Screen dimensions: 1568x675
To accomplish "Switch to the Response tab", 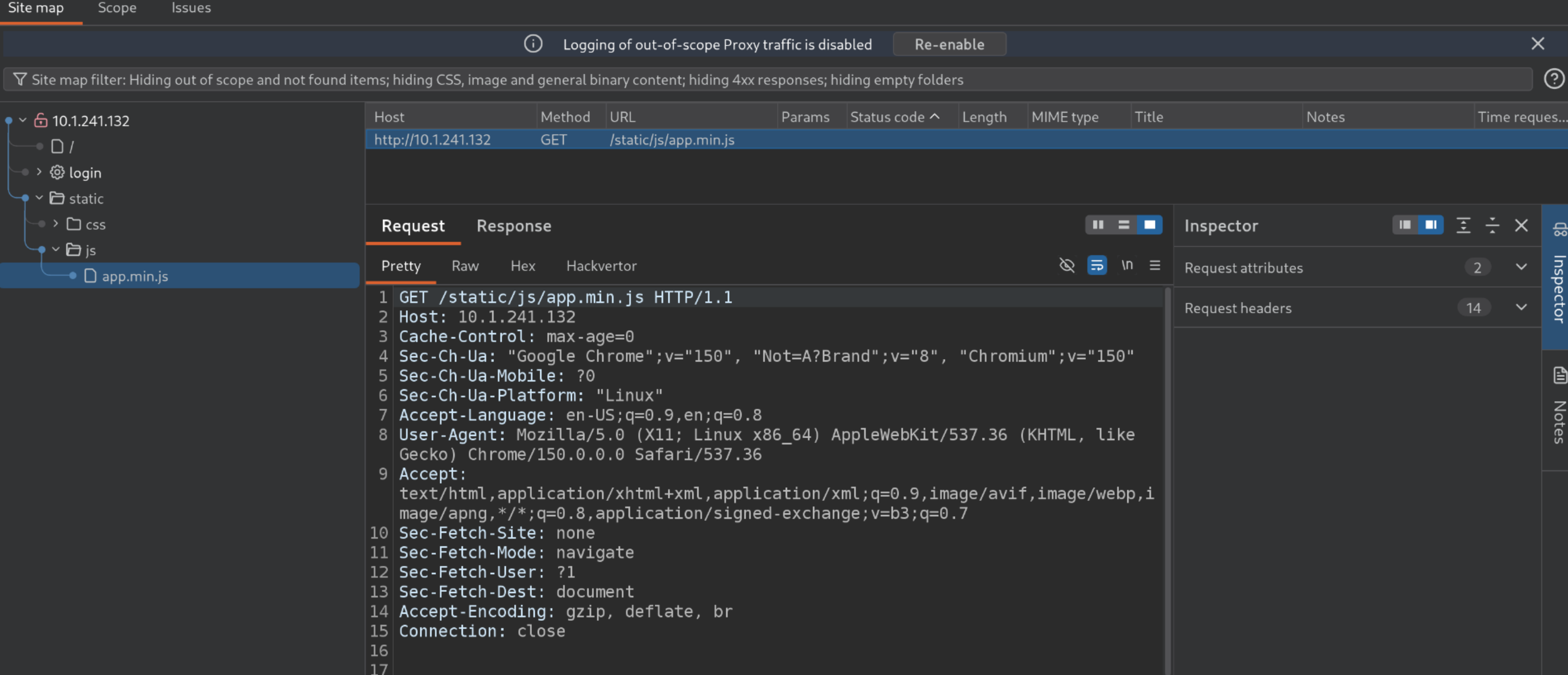I will click(x=514, y=225).
